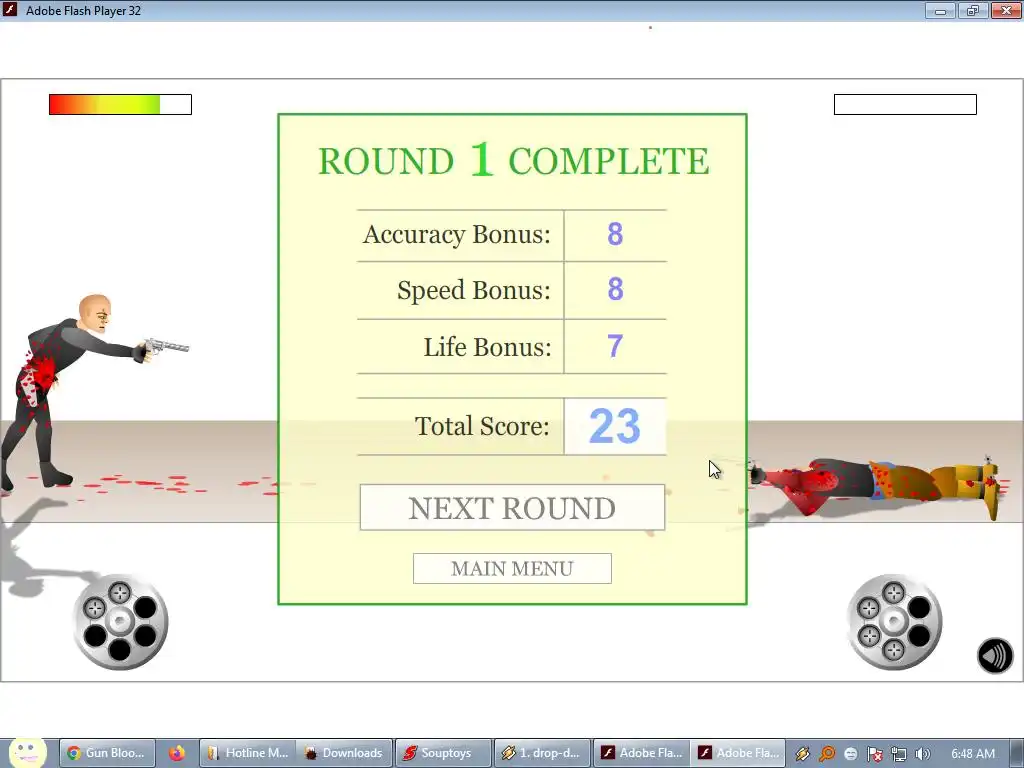Click the Accuracy Bonus label

(456, 234)
